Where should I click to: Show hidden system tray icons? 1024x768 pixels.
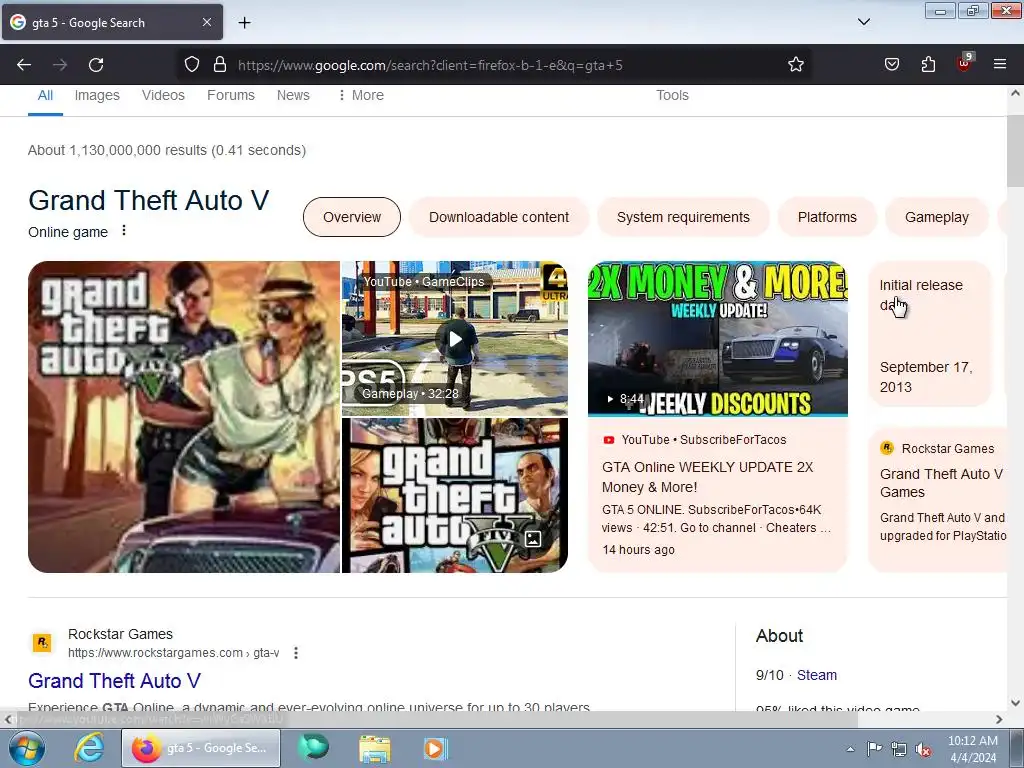coord(850,749)
